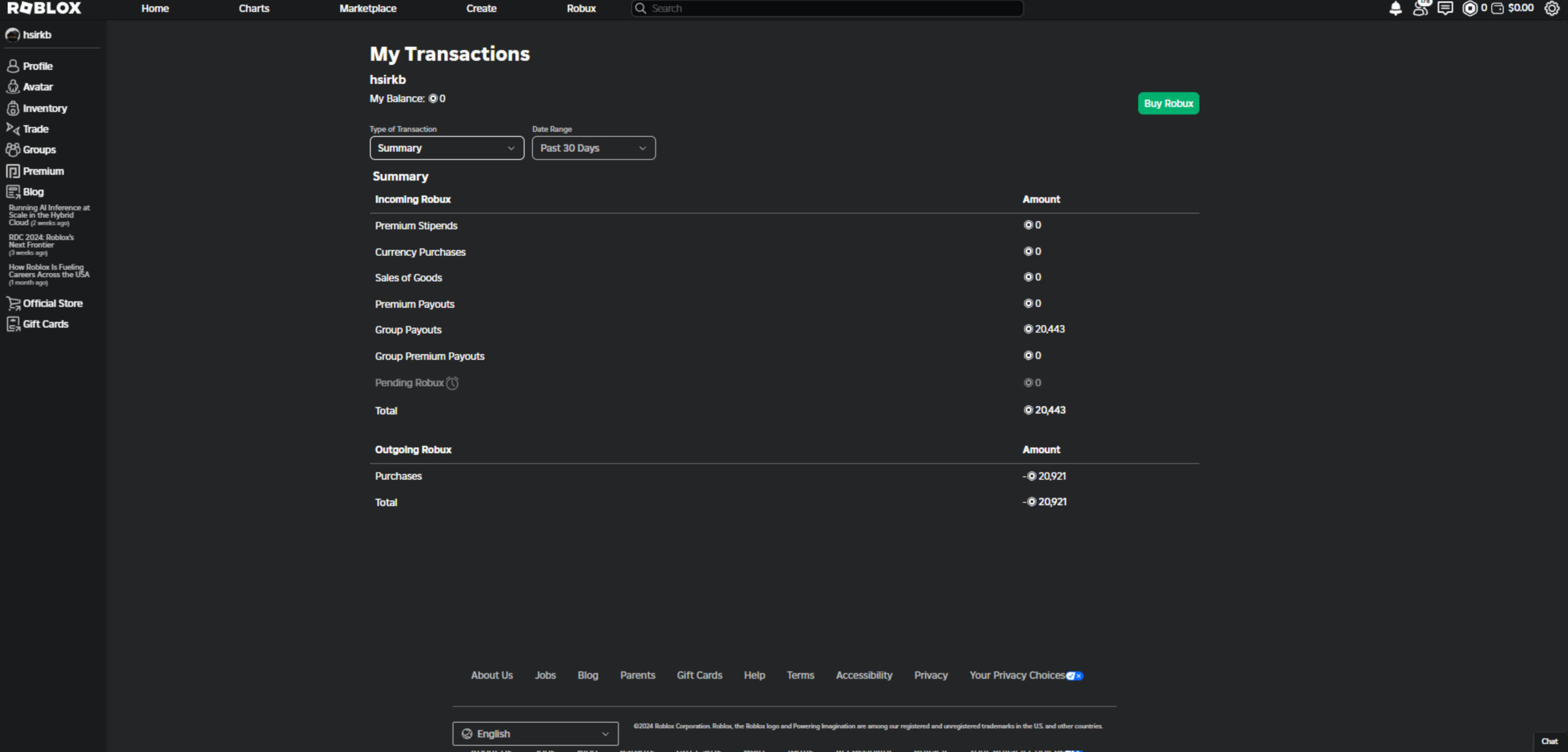Click the Your Privacy Choices toggle icon

pos(1075,675)
